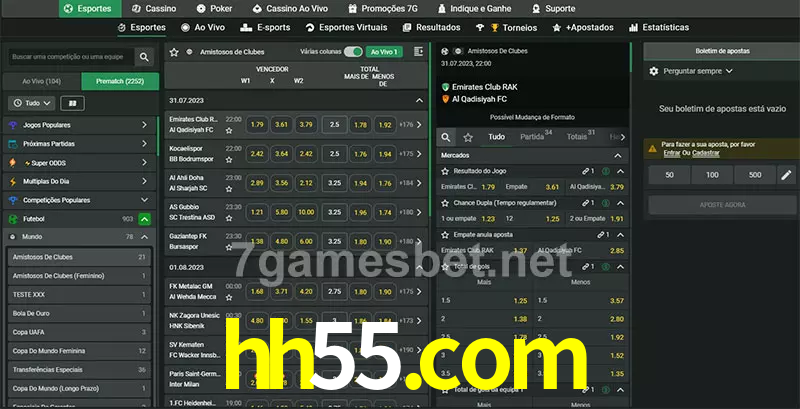Click the Super ODDS lightning icon

tap(13, 163)
